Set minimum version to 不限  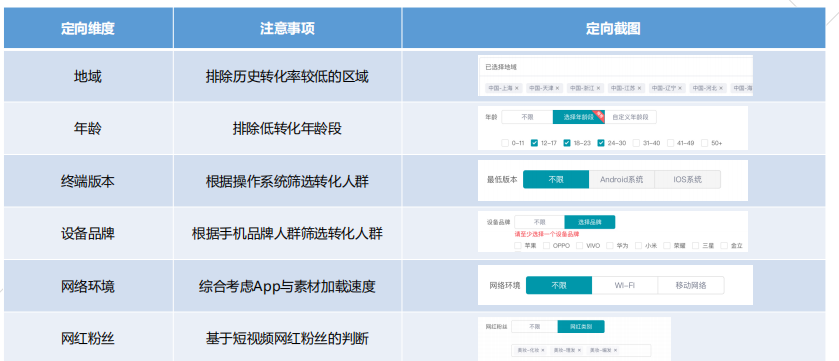tap(556, 180)
